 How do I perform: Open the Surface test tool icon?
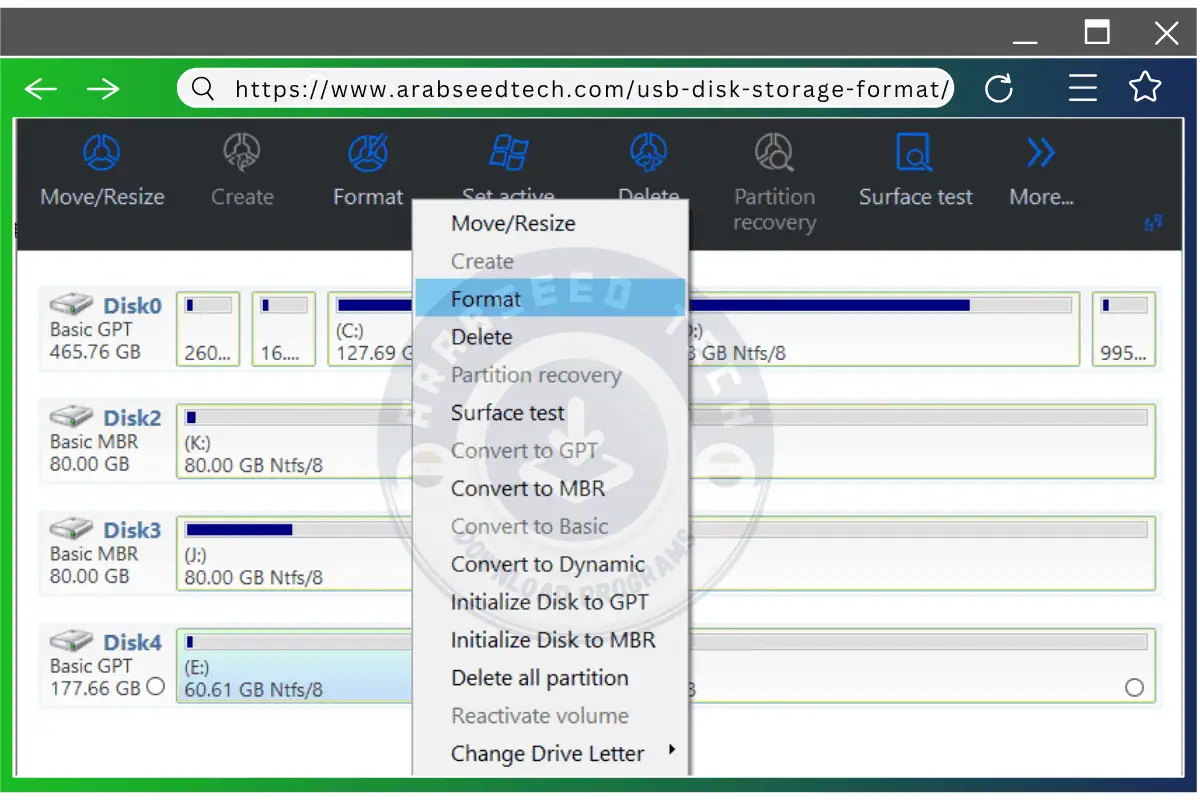(915, 154)
